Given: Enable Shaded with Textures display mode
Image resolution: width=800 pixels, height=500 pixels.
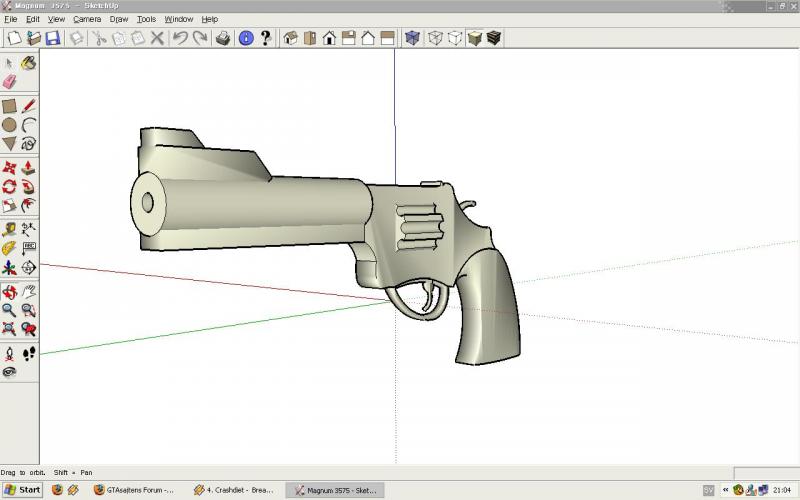Looking at the screenshot, I should 494,38.
